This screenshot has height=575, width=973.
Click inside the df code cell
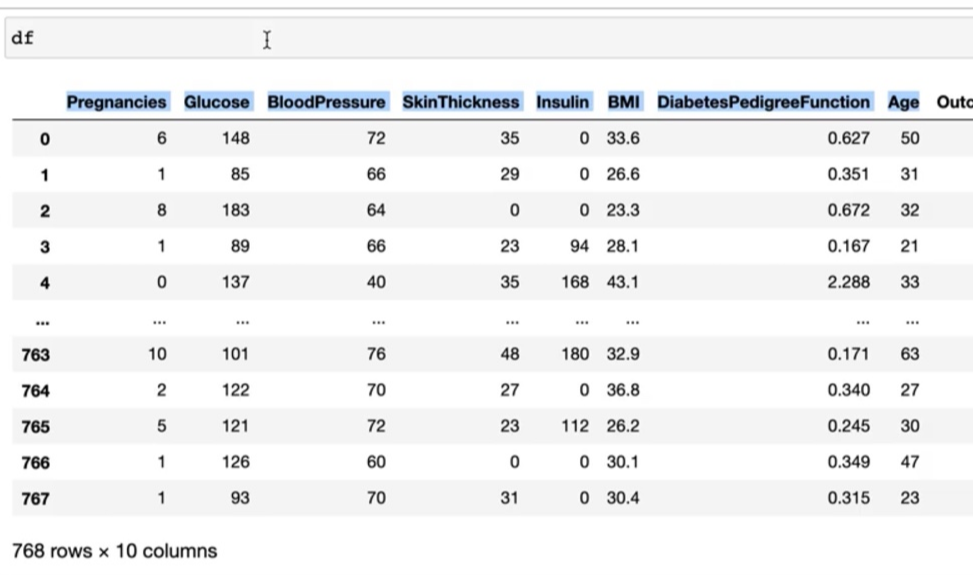tap(489, 38)
